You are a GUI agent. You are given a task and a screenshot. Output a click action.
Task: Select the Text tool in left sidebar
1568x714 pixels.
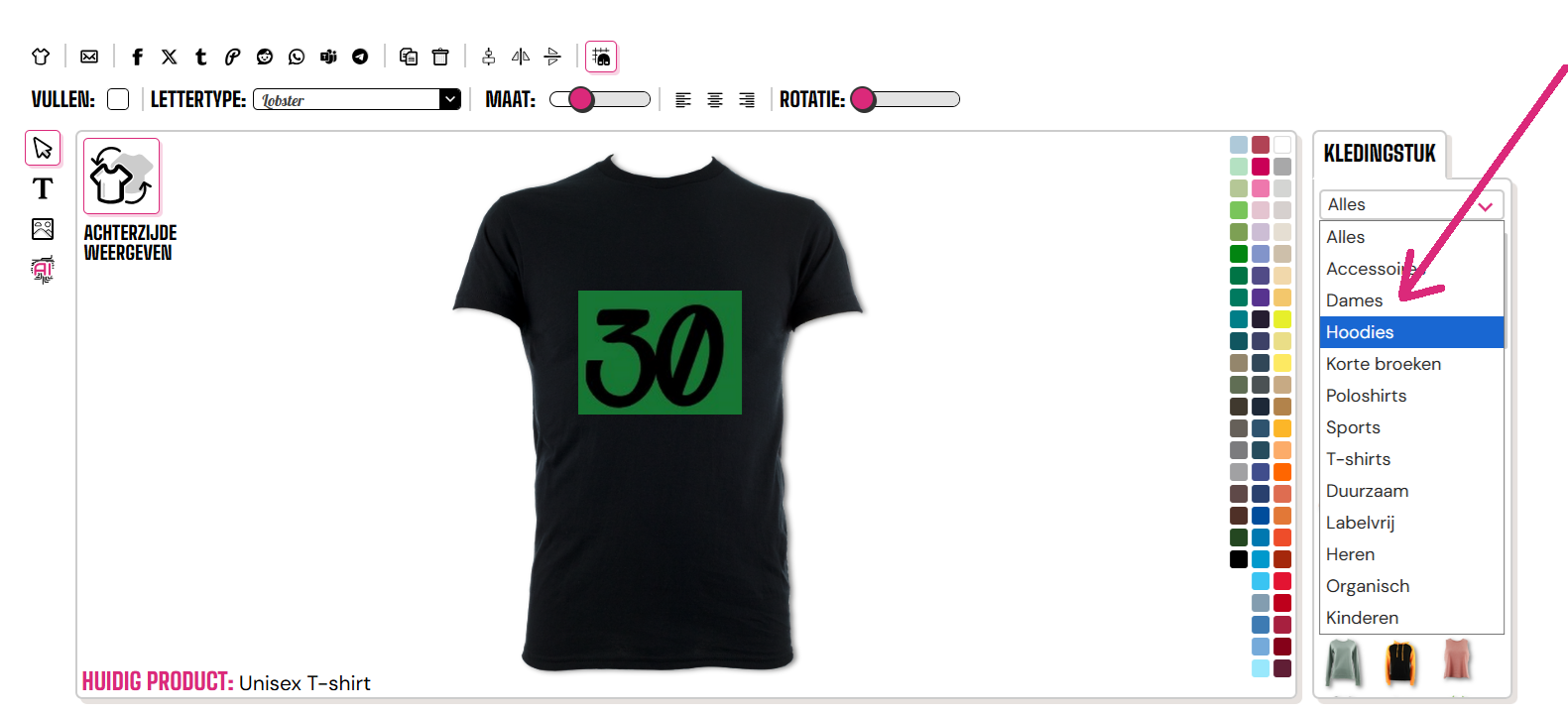[x=43, y=188]
